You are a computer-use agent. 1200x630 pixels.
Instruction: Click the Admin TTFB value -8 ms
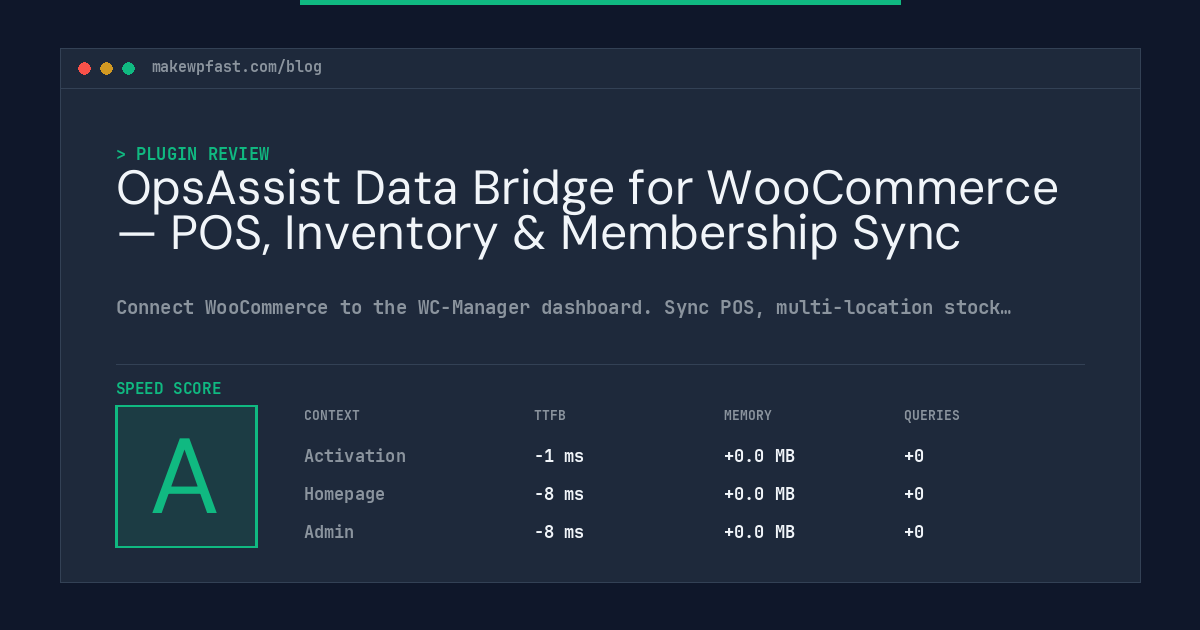pos(559,532)
